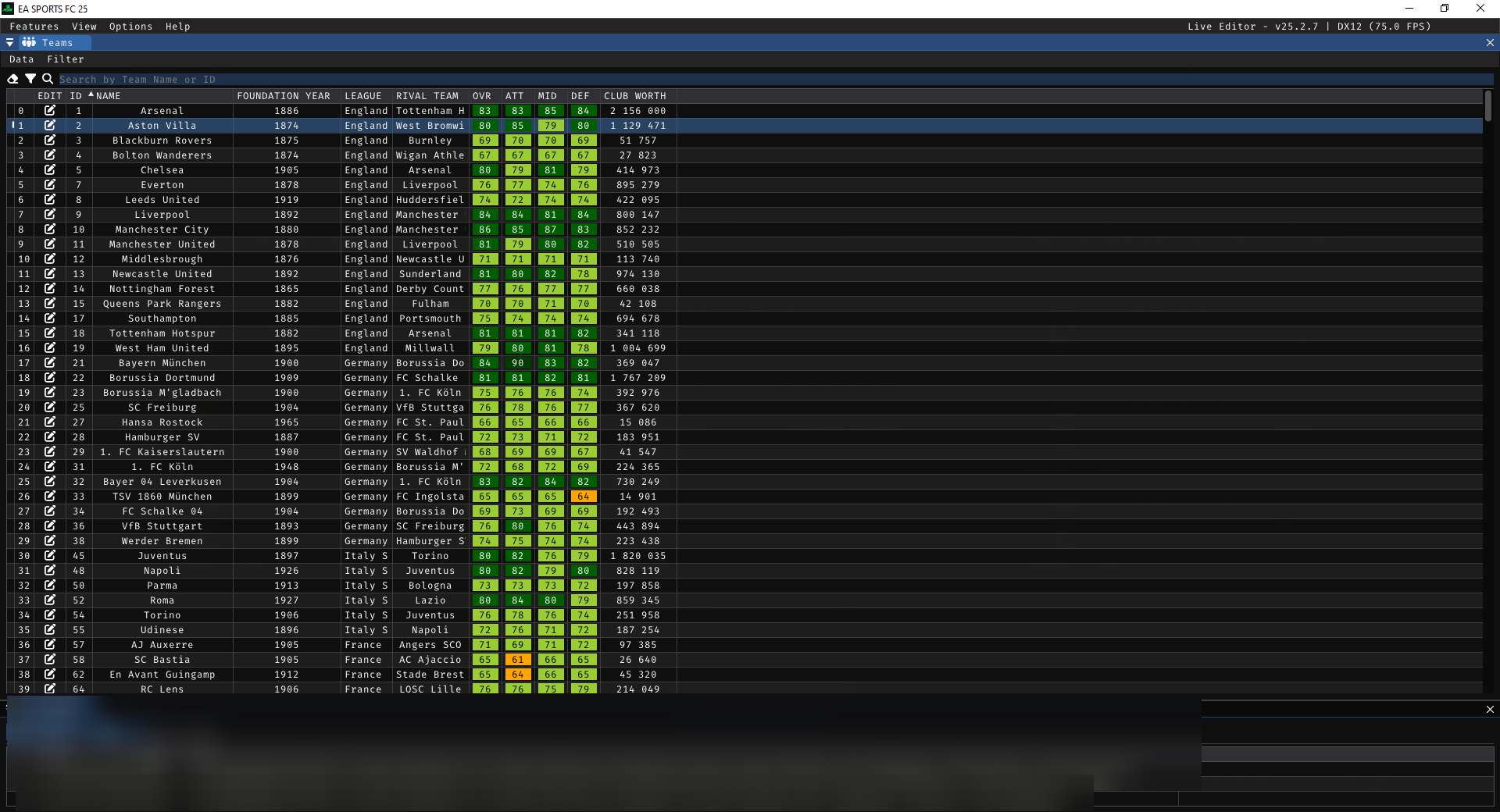Open the edit icon for Aston Villa
Screen dimensions: 1500x812
[50, 126]
